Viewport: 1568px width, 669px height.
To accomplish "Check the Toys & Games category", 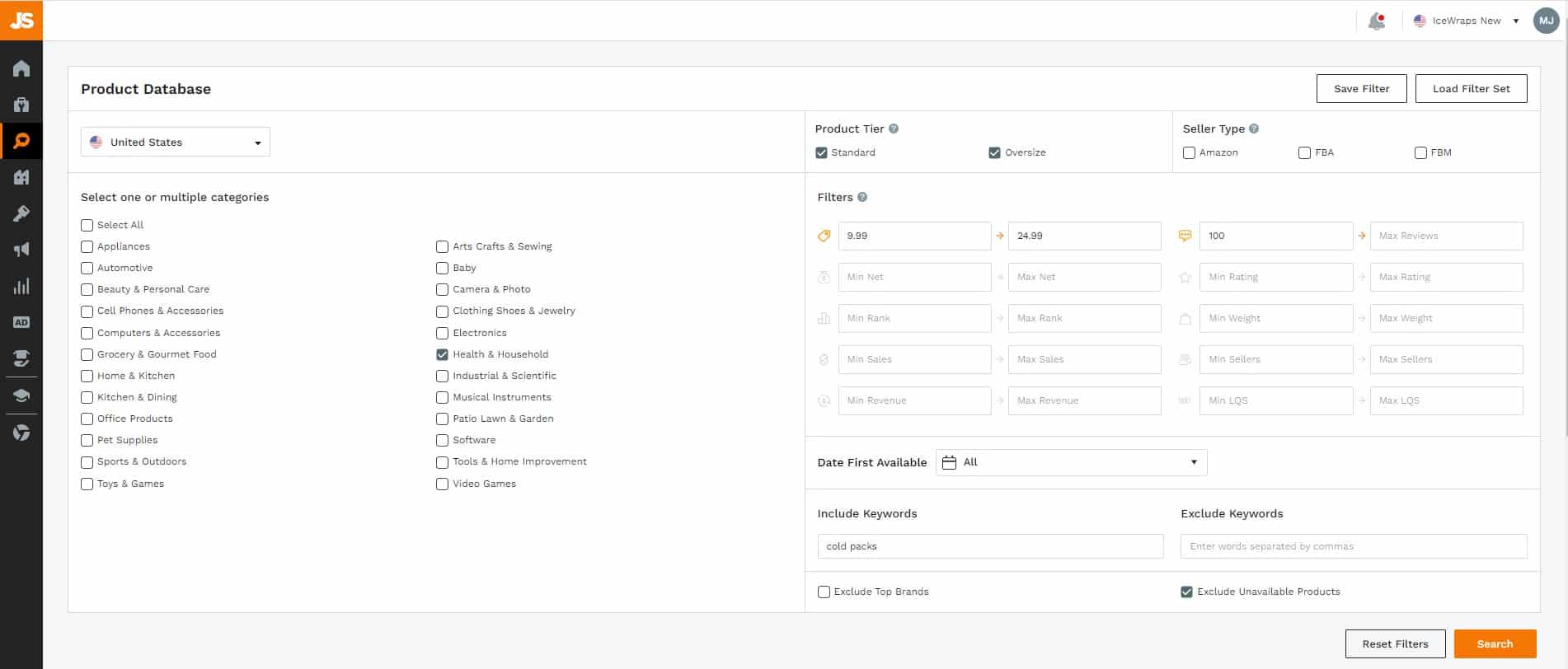I will (87, 484).
